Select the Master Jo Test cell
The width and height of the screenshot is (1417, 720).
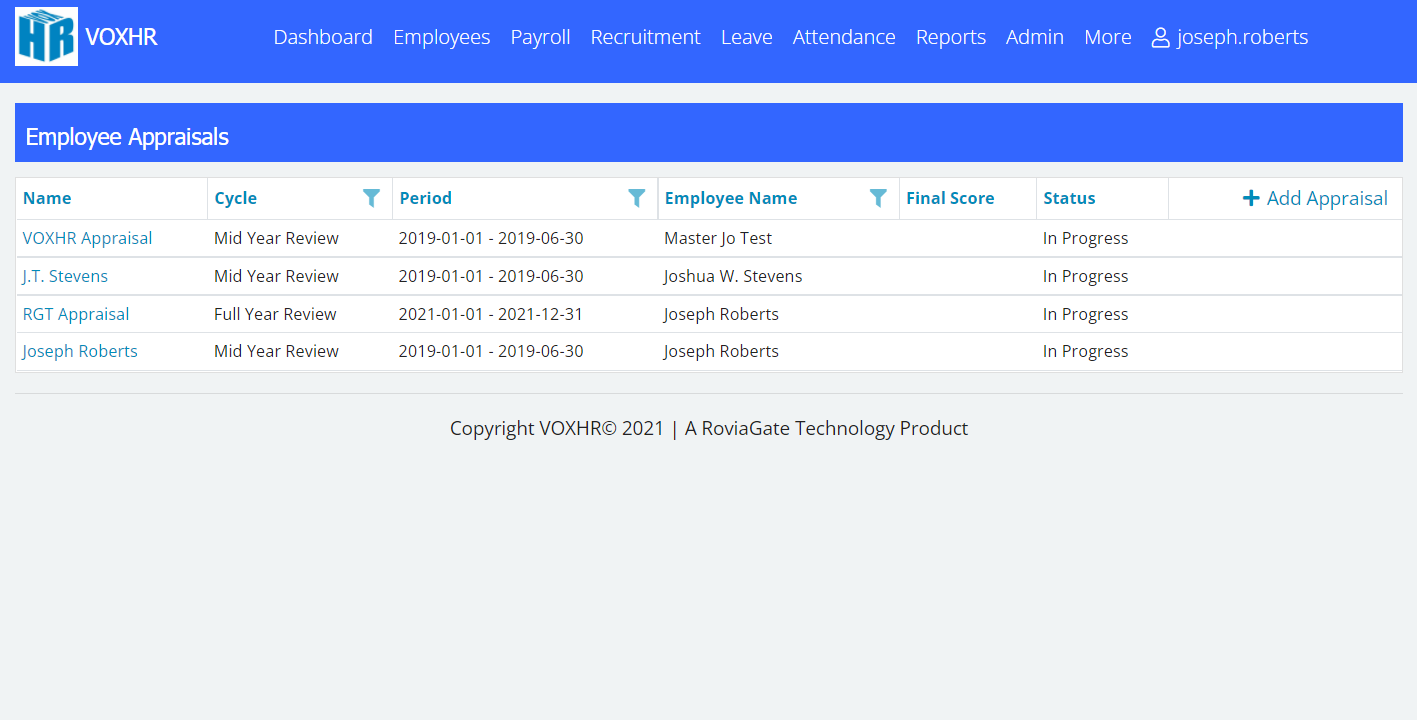718,238
